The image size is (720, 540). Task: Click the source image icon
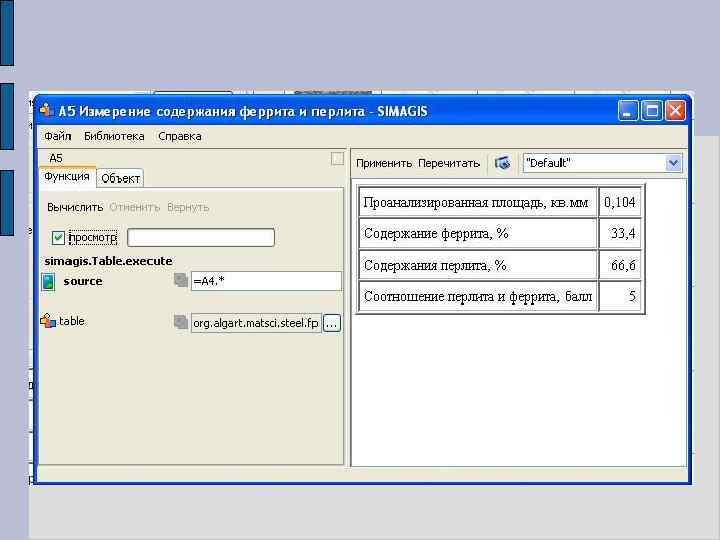(48, 281)
